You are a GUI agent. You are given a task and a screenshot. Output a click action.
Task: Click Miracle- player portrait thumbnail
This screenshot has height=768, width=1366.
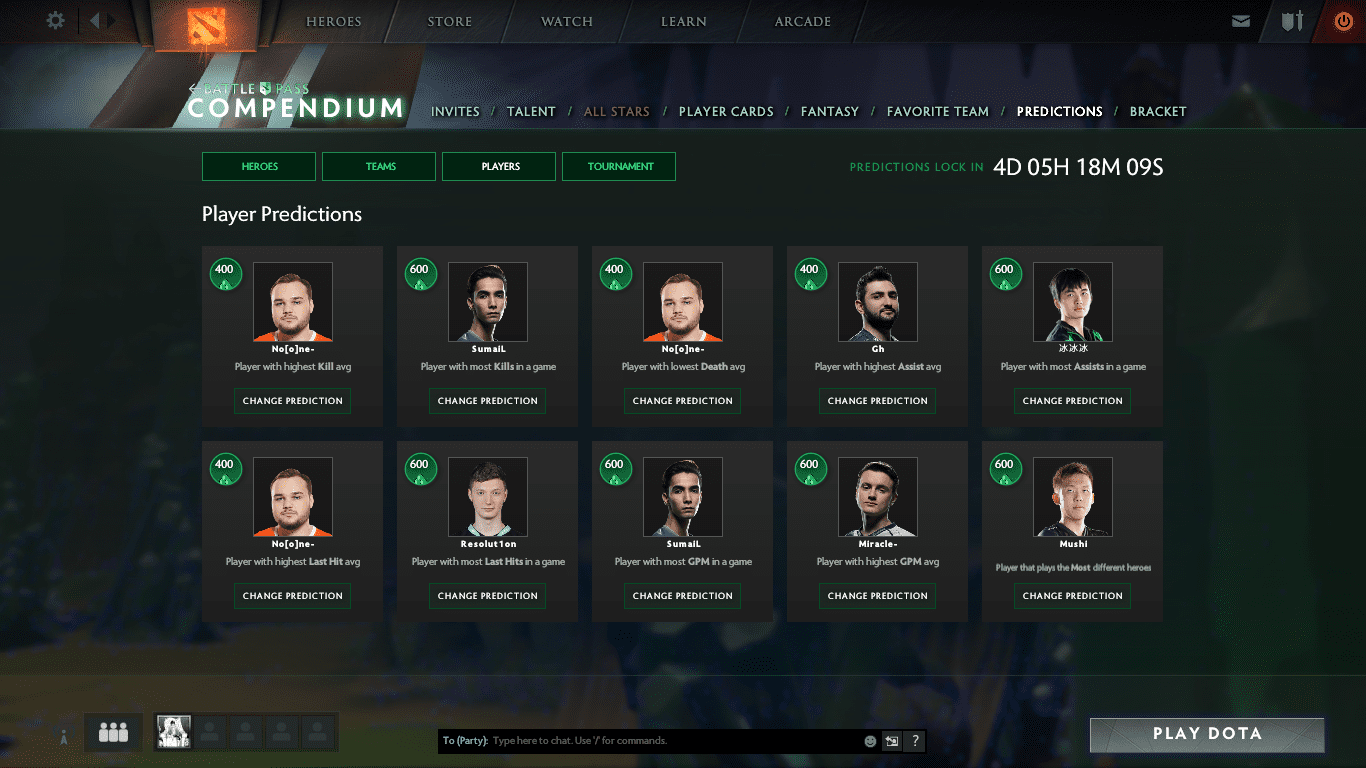[x=877, y=497]
